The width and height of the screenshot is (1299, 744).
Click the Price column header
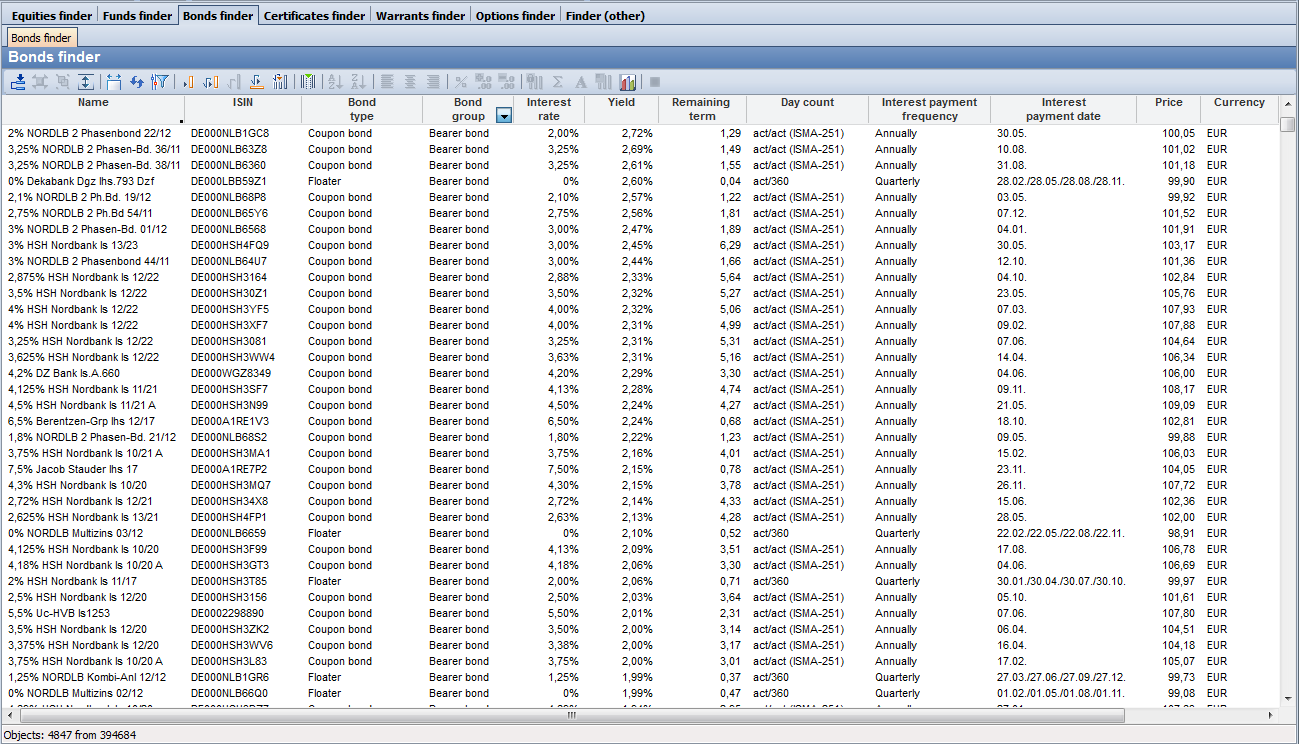[1168, 103]
